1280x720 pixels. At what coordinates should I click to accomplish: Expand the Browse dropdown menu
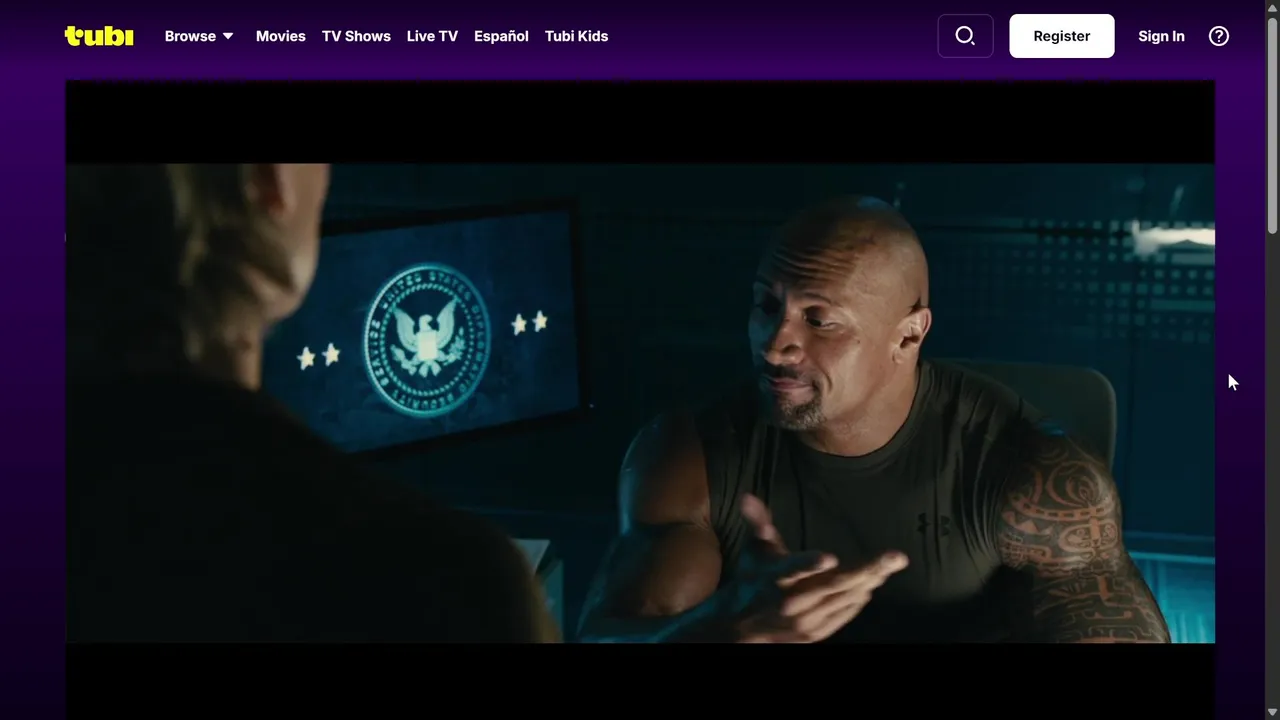199,36
